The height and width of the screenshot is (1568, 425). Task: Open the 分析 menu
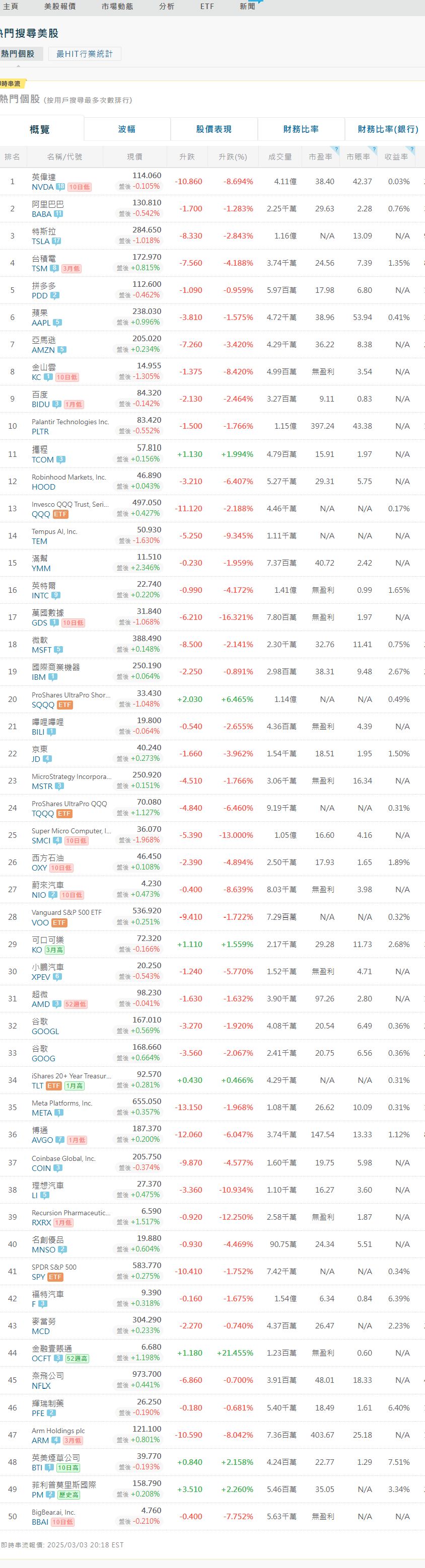pyautogui.click(x=167, y=6)
